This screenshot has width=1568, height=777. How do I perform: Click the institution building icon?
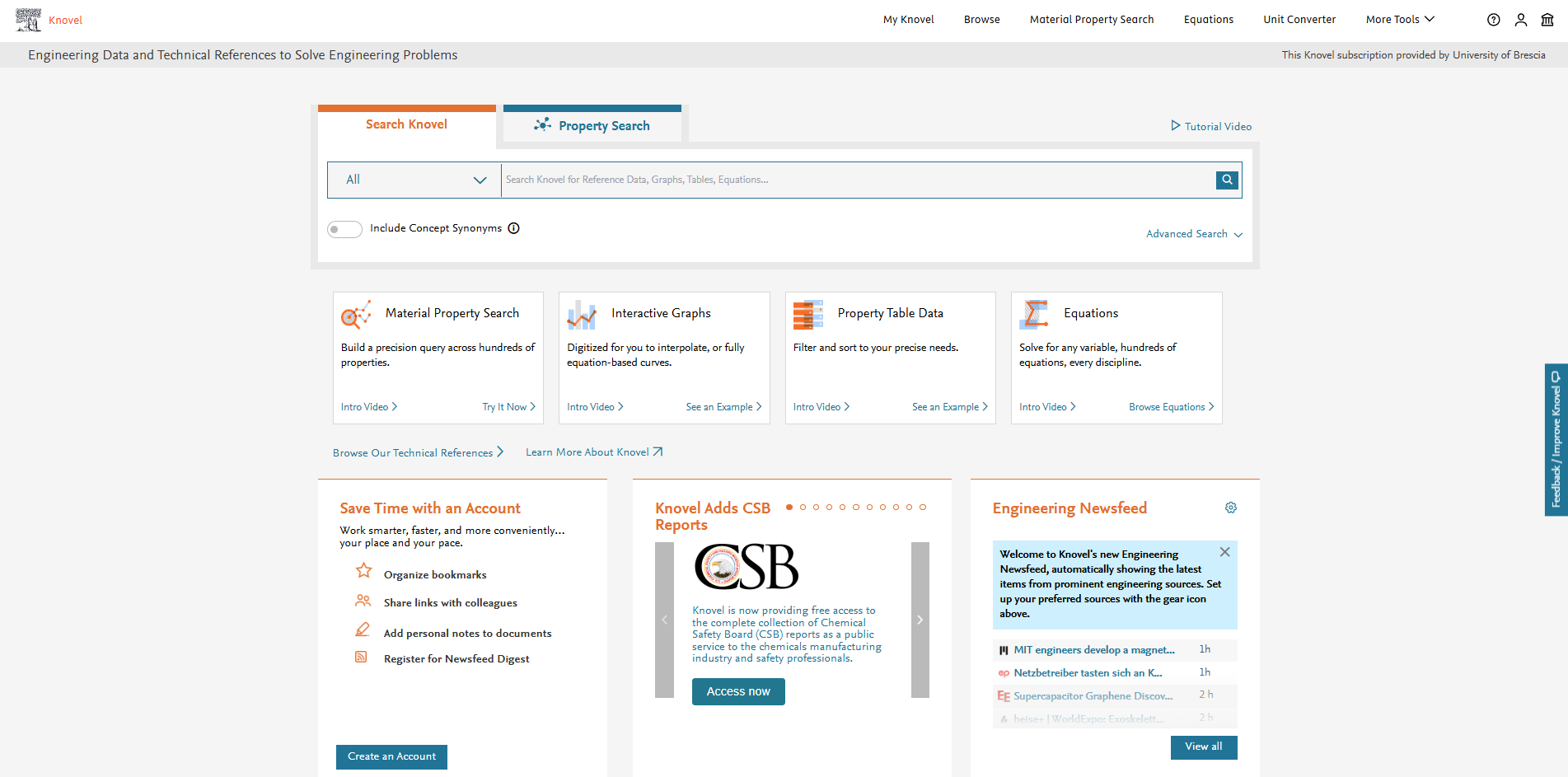(x=1547, y=20)
